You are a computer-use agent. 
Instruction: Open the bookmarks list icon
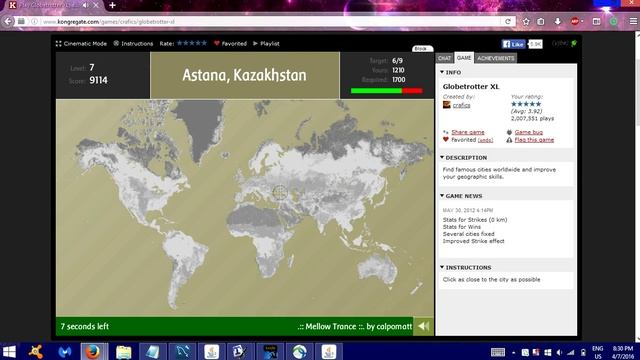point(541,22)
